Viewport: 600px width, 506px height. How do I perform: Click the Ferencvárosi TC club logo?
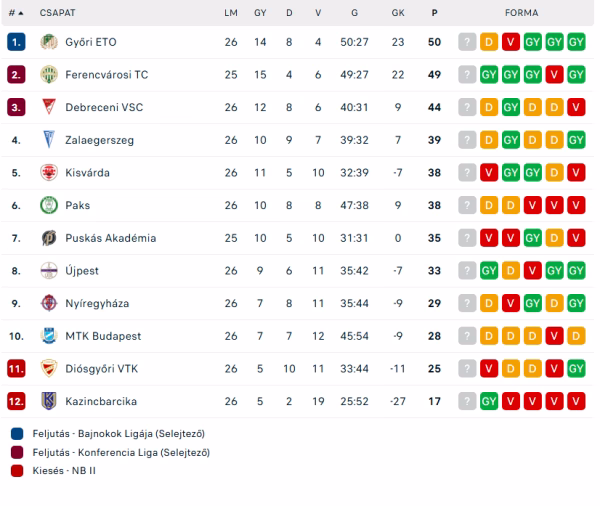pos(49,75)
